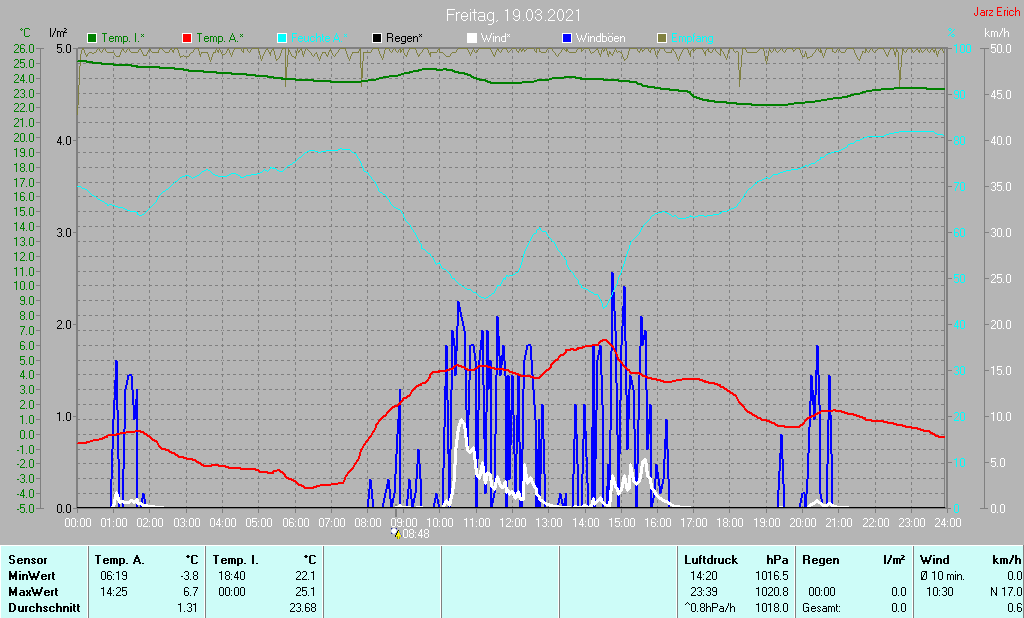Click the pressure value '1016.5'
The image size is (1024, 618).
tap(772, 576)
